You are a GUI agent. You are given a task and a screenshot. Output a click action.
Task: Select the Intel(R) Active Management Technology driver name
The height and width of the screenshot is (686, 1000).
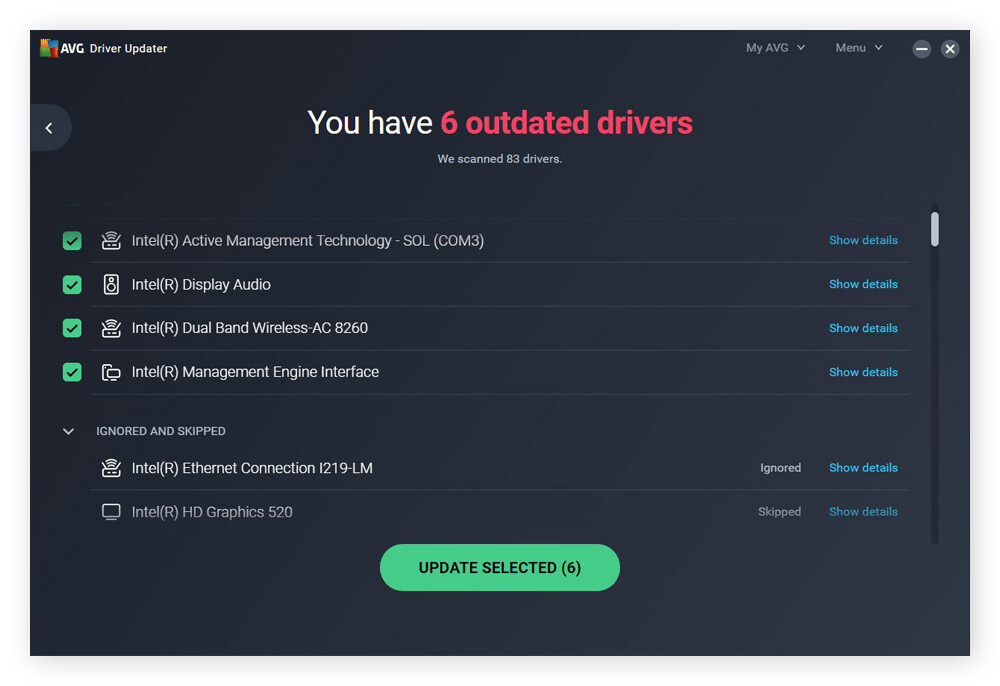tap(307, 240)
